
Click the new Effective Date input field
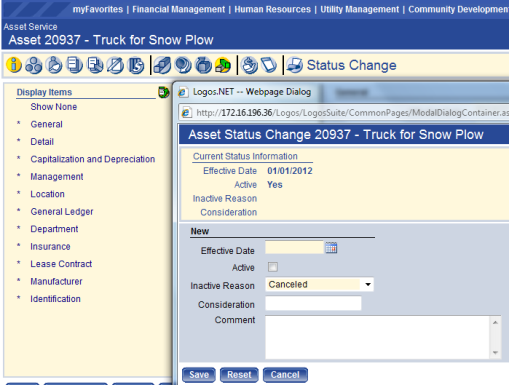click(294, 248)
